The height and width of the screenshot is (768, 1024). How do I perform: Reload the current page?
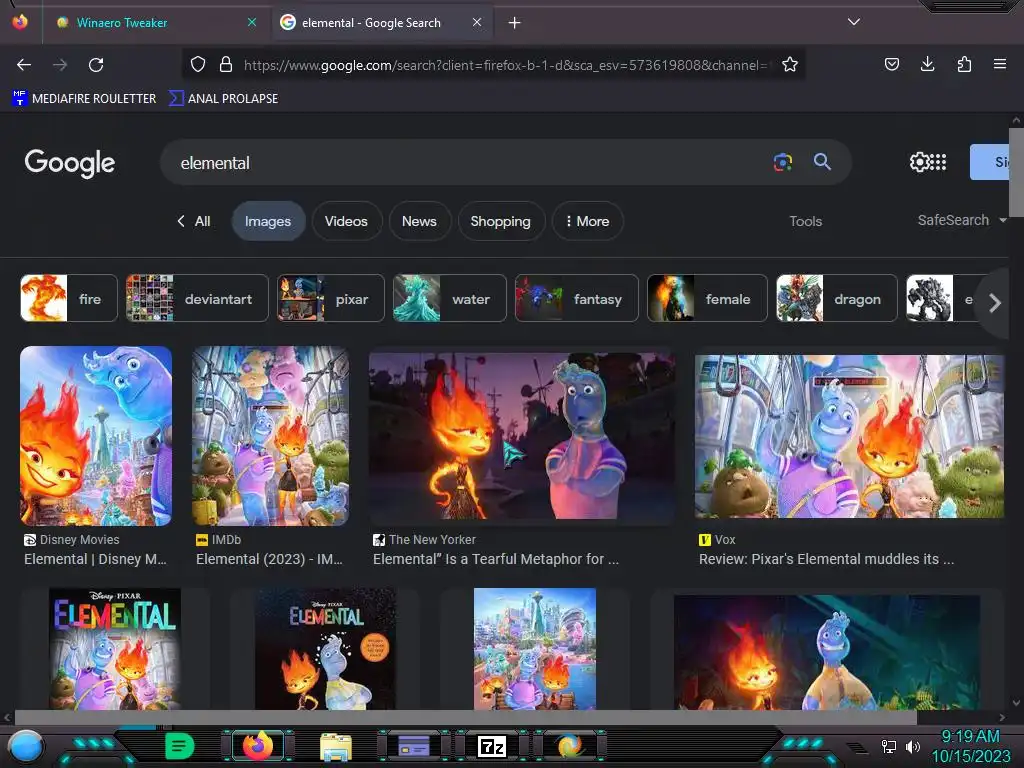click(96, 65)
